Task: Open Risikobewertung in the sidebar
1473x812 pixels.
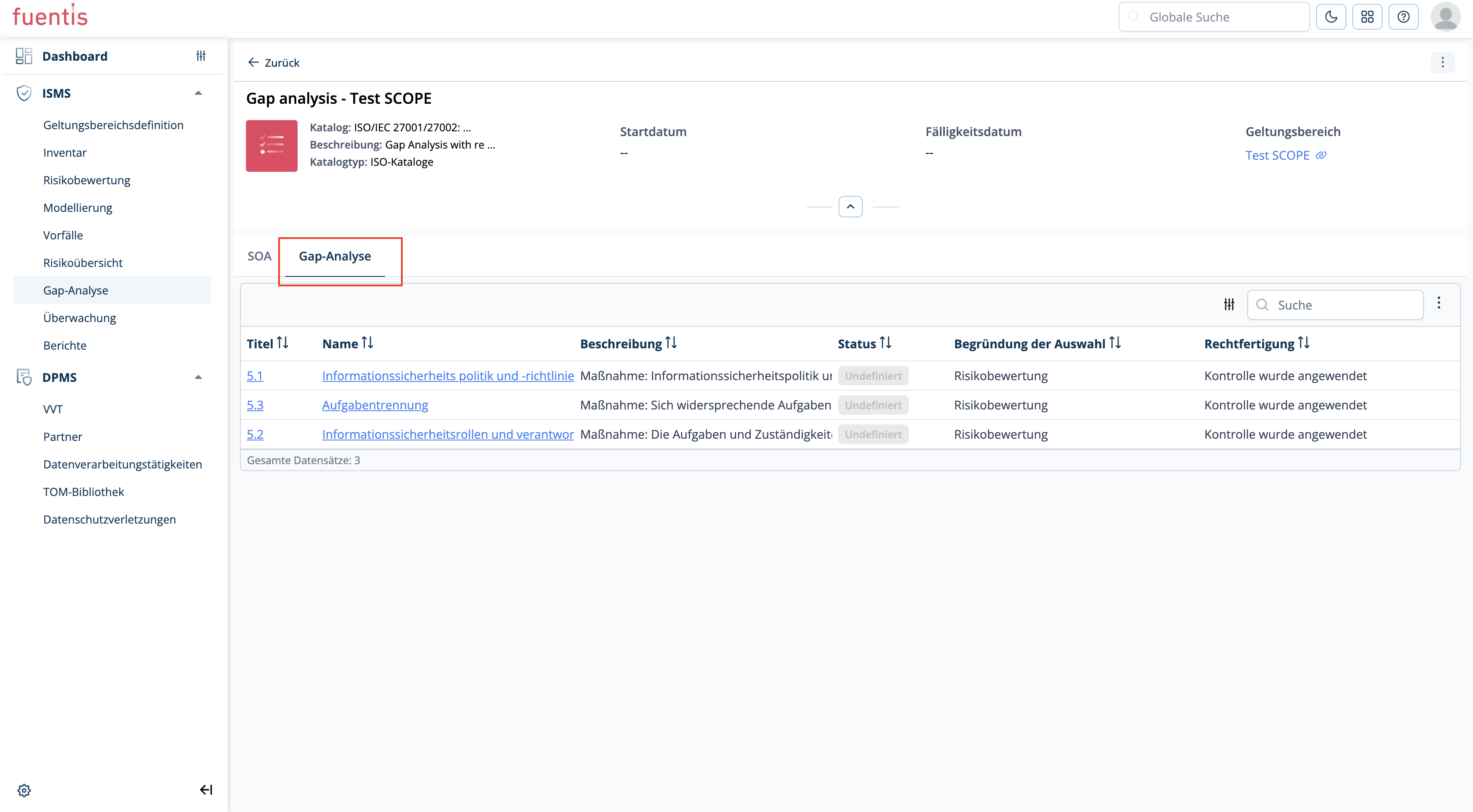Action: (87, 180)
